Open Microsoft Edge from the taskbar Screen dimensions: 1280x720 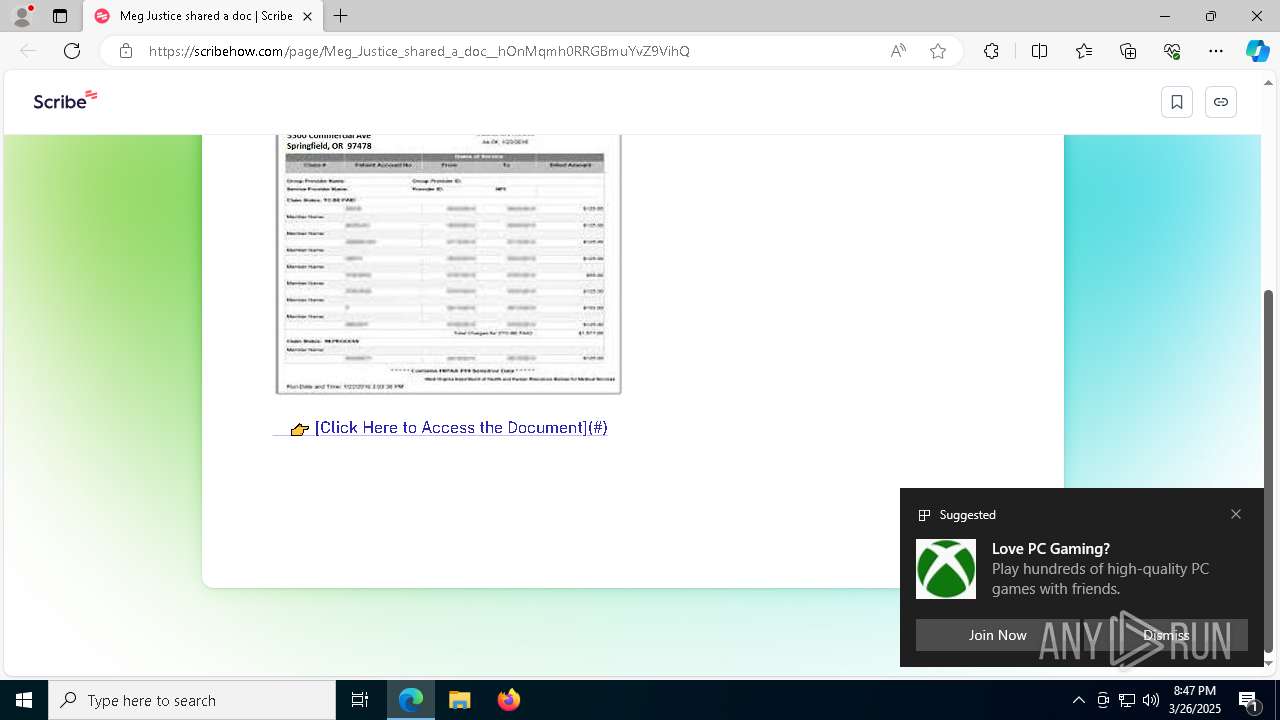pyautogui.click(x=411, y=700)
